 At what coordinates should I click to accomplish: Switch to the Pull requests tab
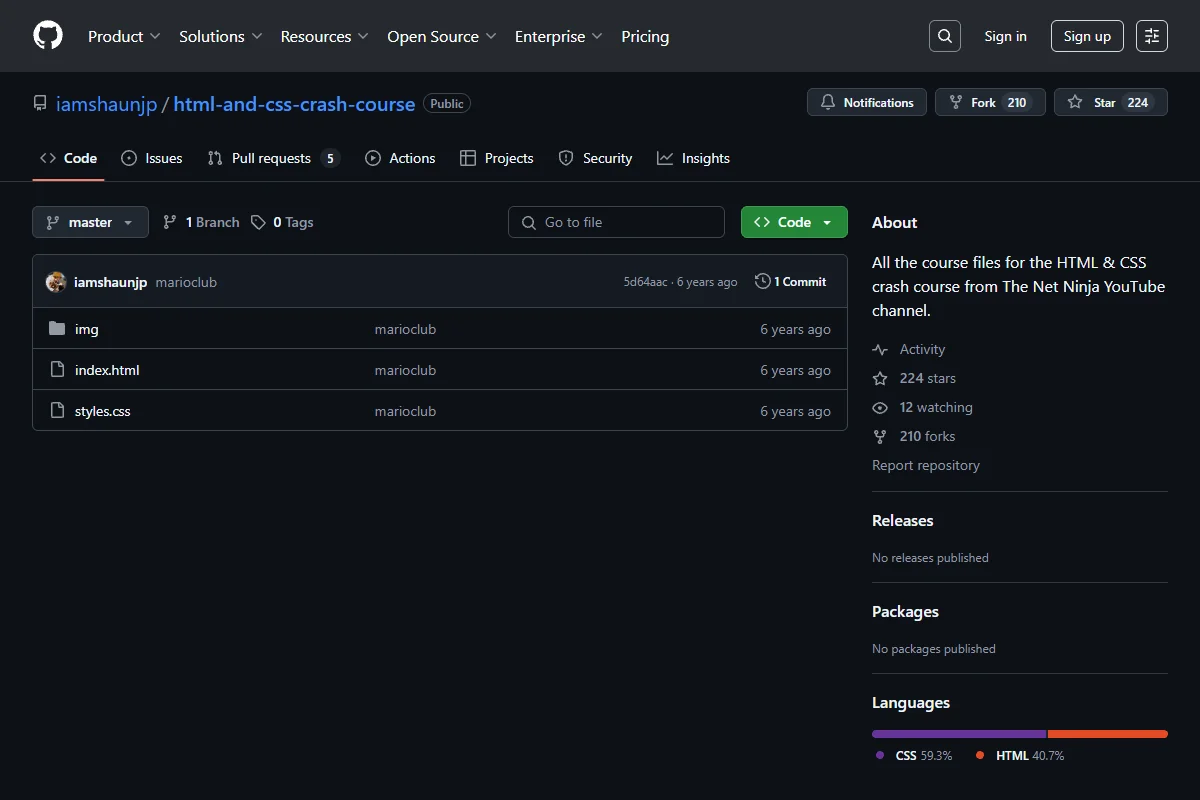click(x=273, y=158)
